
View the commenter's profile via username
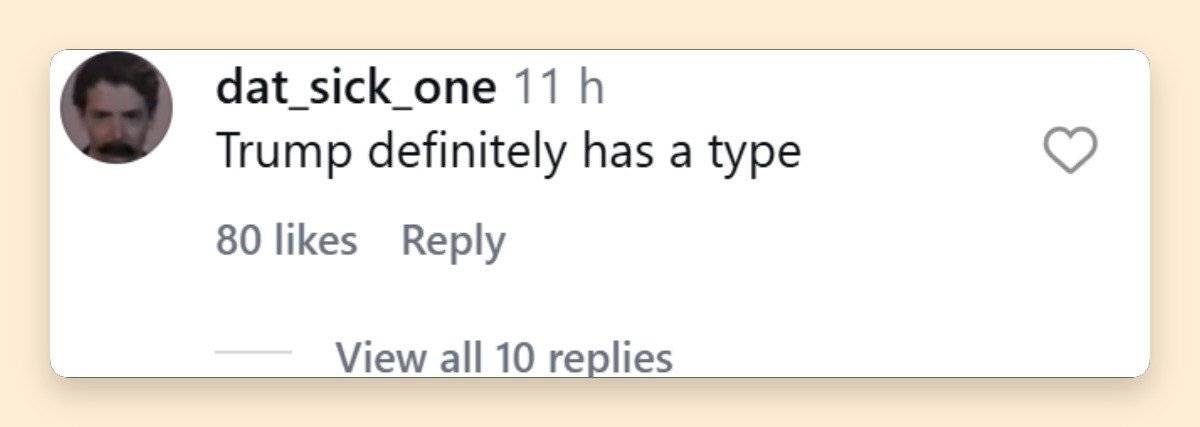pyautogui.click(x=356, y=90)
